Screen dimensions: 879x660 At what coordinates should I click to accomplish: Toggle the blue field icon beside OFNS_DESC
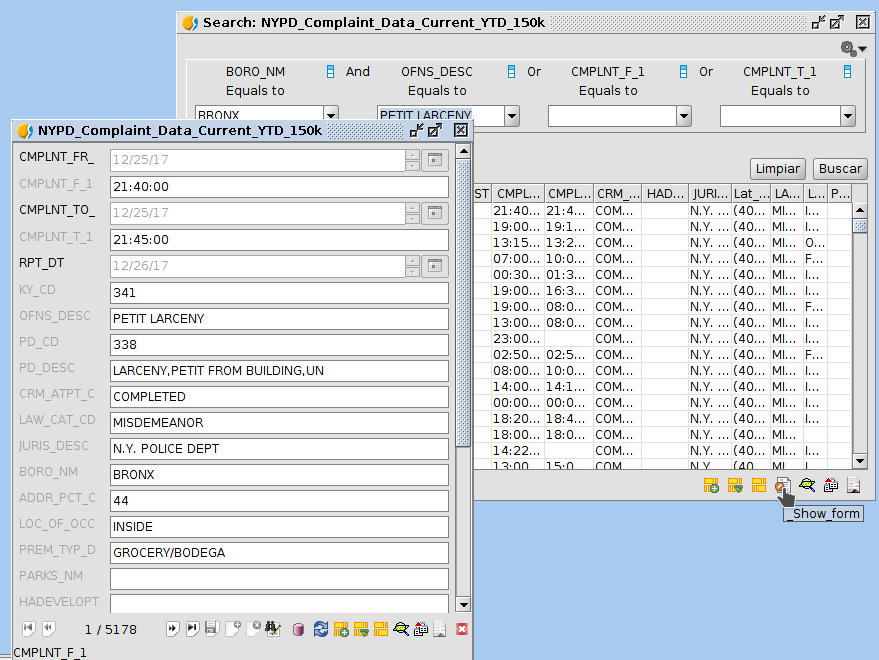tap(511, 72)
